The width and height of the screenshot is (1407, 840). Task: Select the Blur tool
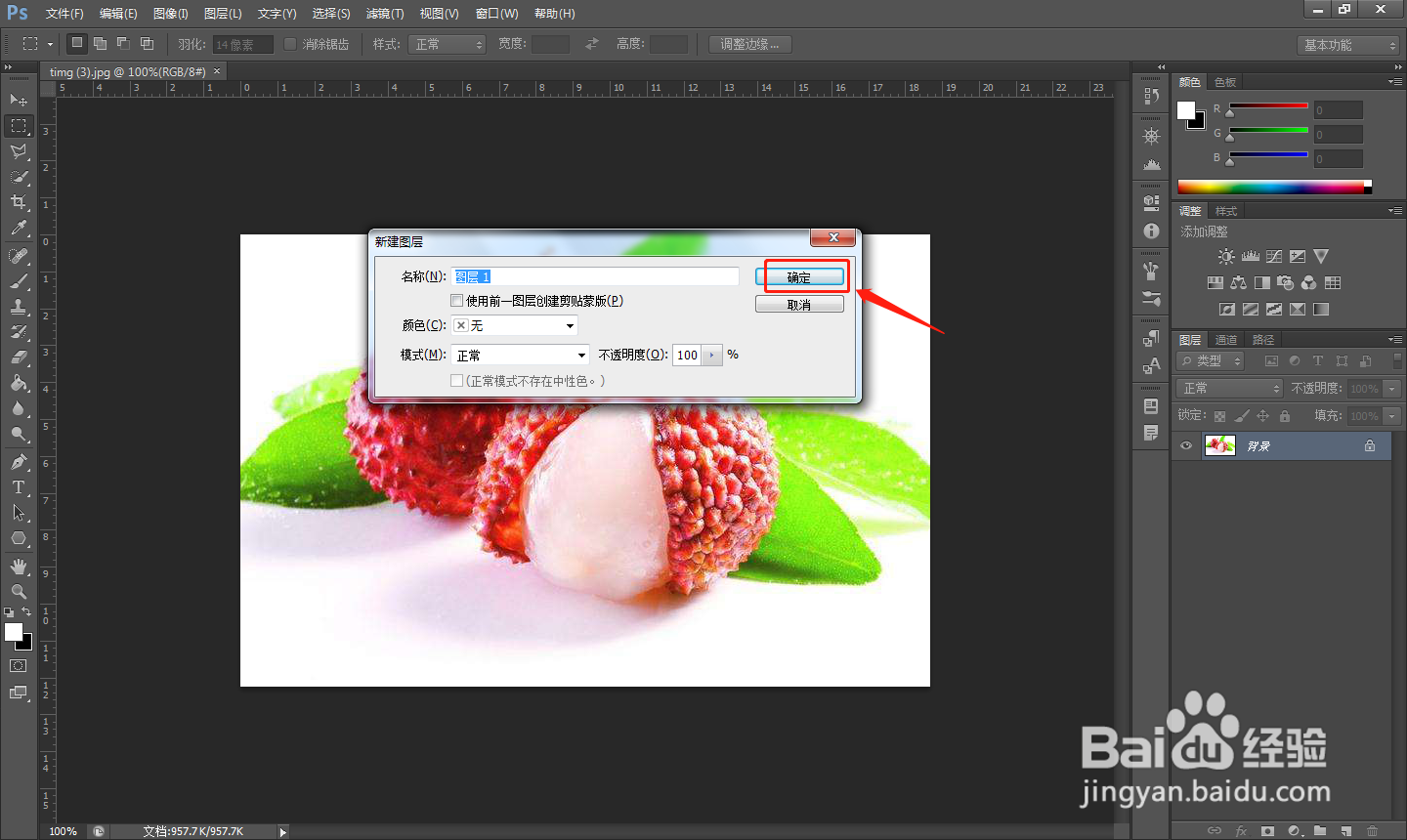tap(19, 408)
